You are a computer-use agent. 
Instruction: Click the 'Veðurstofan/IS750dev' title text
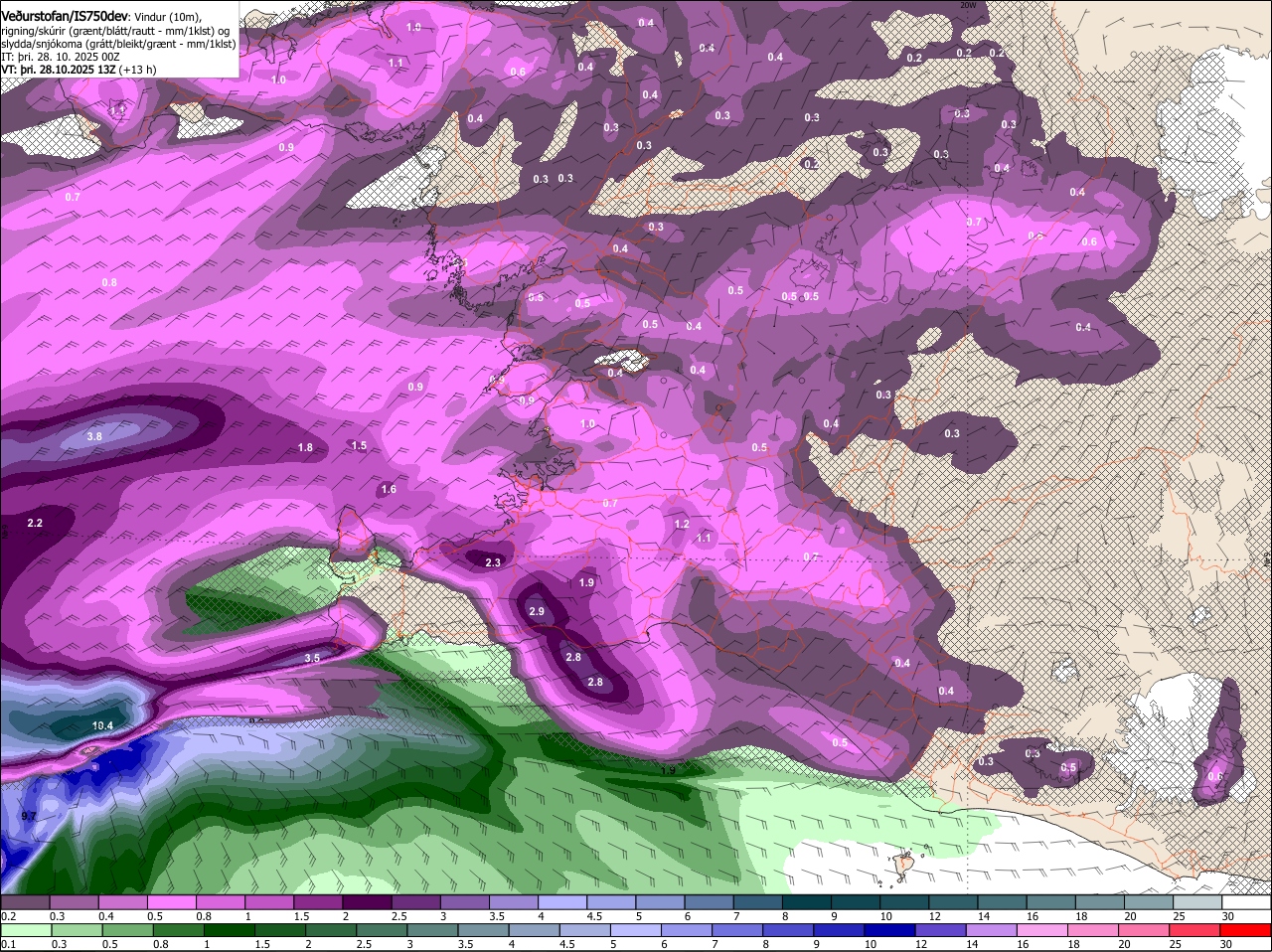[64, 17]
